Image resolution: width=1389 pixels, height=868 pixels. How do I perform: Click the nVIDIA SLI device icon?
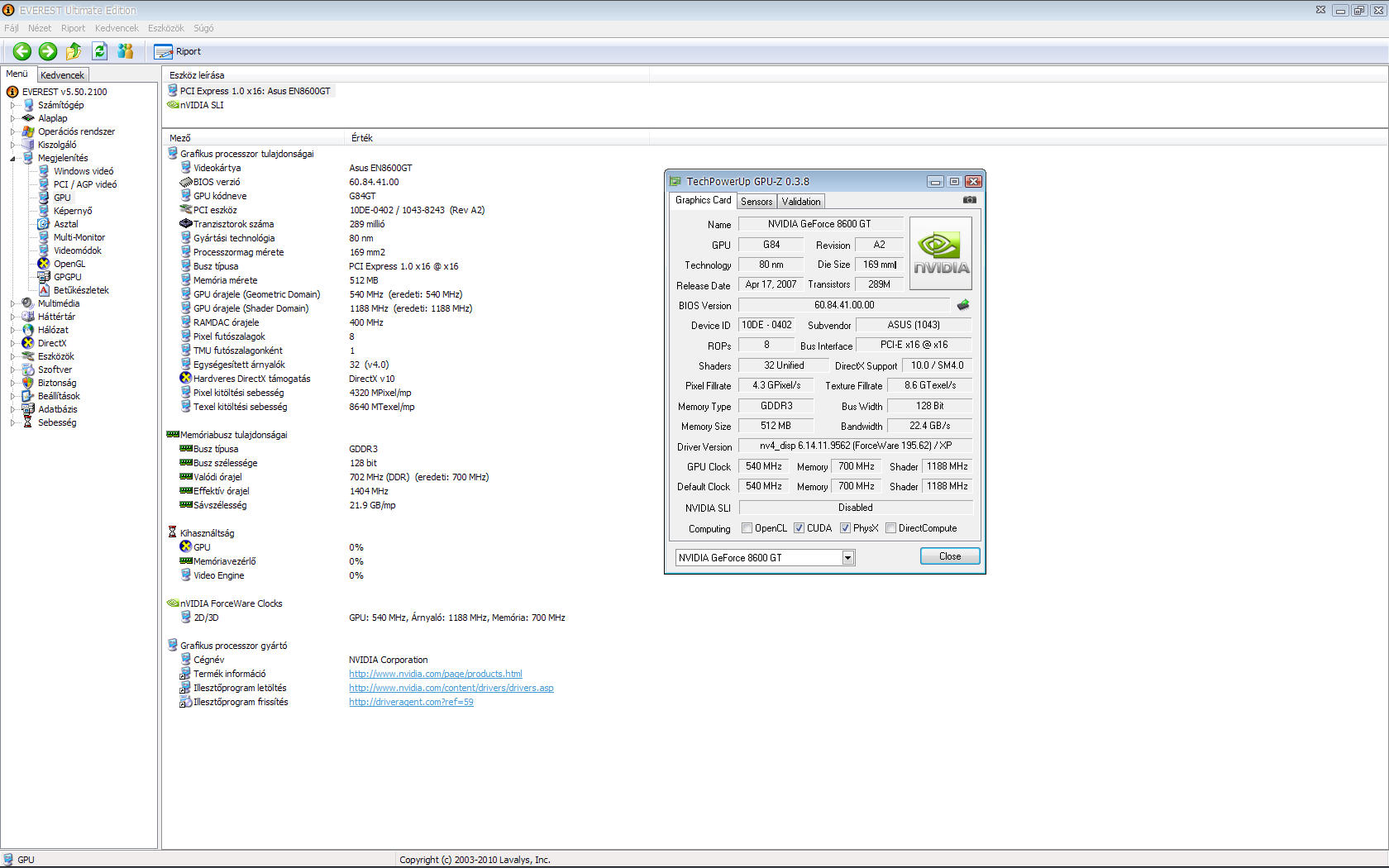173,105
